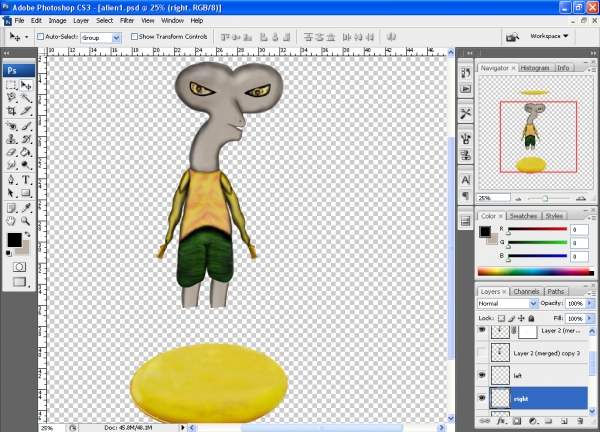Switch to the Histogram tab
Viewport: 600px width, 432px height.
point(535,68)
